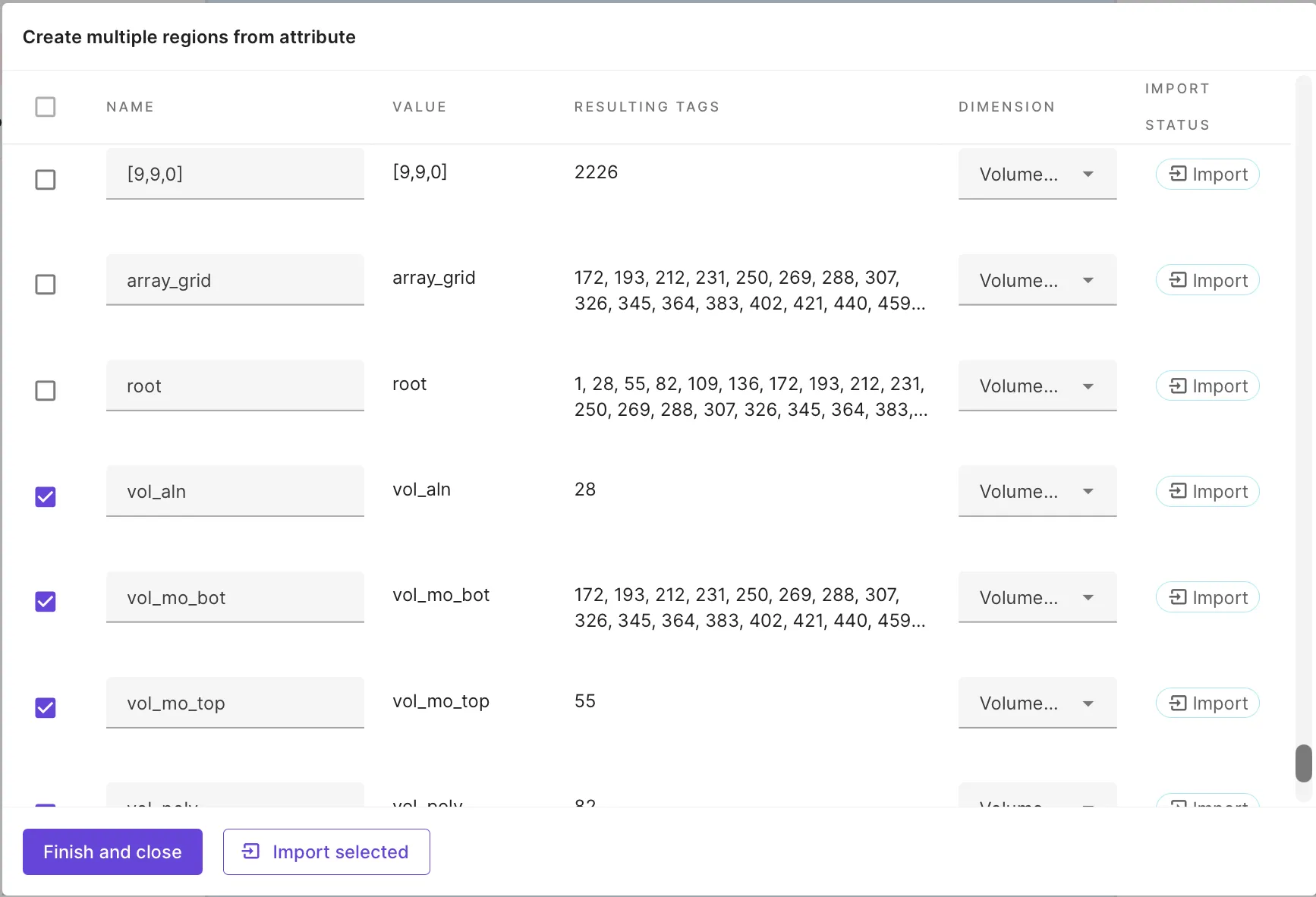
Task: Click the vol_mo_top text in the Value column
Action: (441, 701)
